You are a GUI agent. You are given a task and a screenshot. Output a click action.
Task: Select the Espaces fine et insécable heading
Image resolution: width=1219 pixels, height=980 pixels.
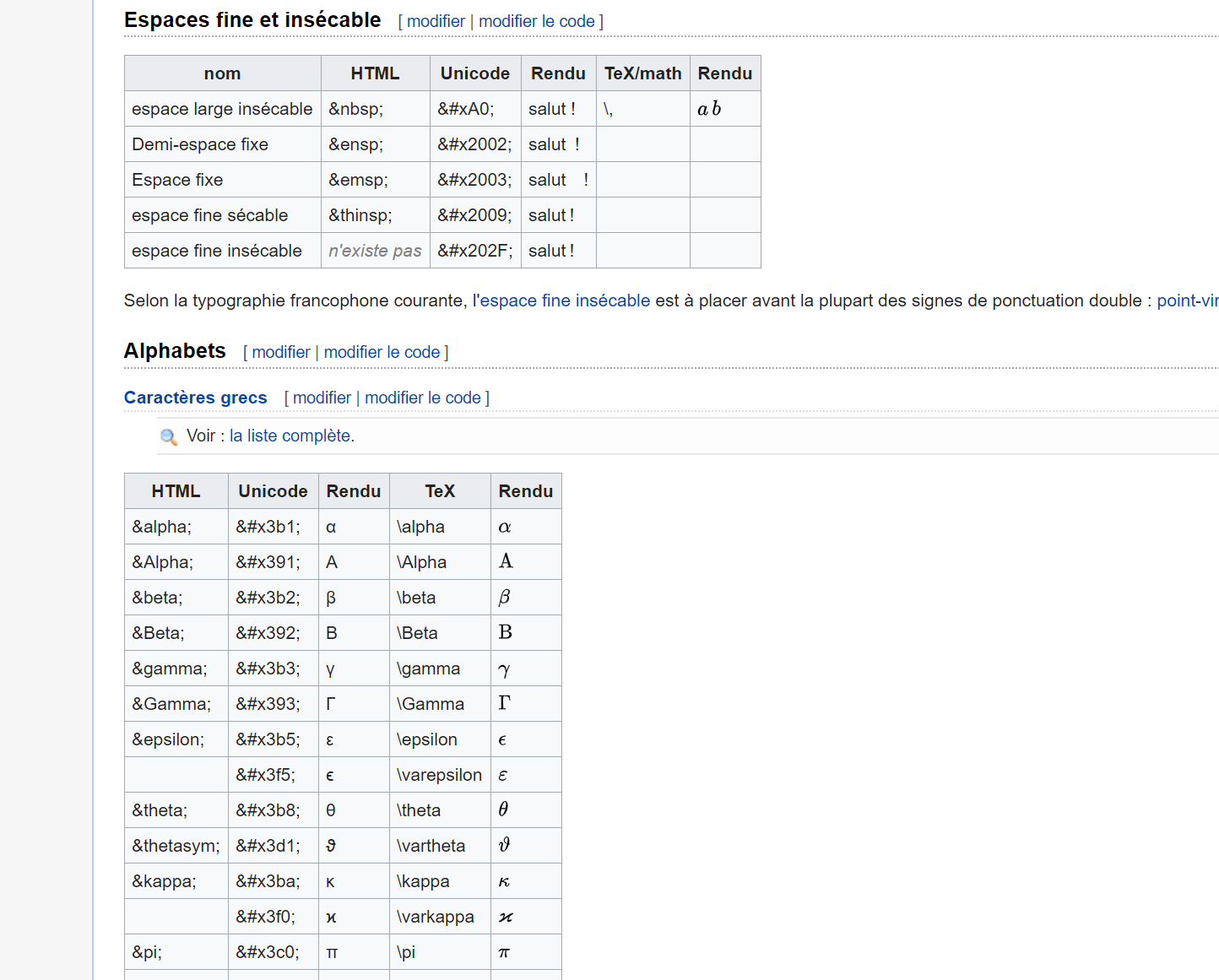pos(252,19)
